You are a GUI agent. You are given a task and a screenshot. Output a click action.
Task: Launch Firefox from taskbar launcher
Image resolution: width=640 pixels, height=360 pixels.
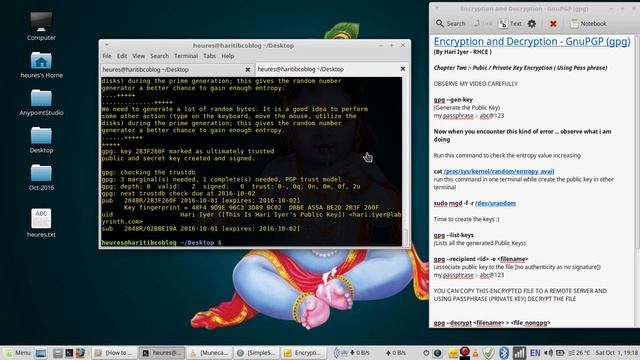[80, 353]
